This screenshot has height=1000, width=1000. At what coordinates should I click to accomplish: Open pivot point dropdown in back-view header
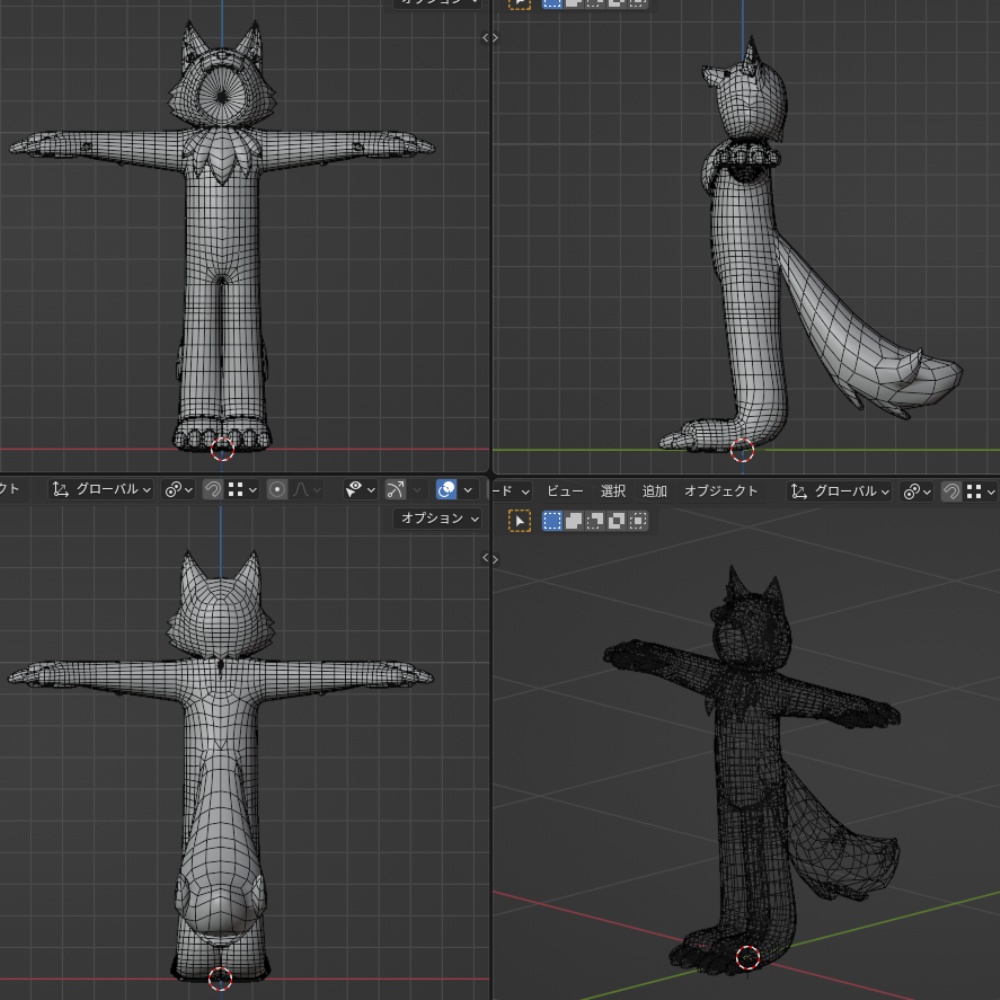(178, 490)
